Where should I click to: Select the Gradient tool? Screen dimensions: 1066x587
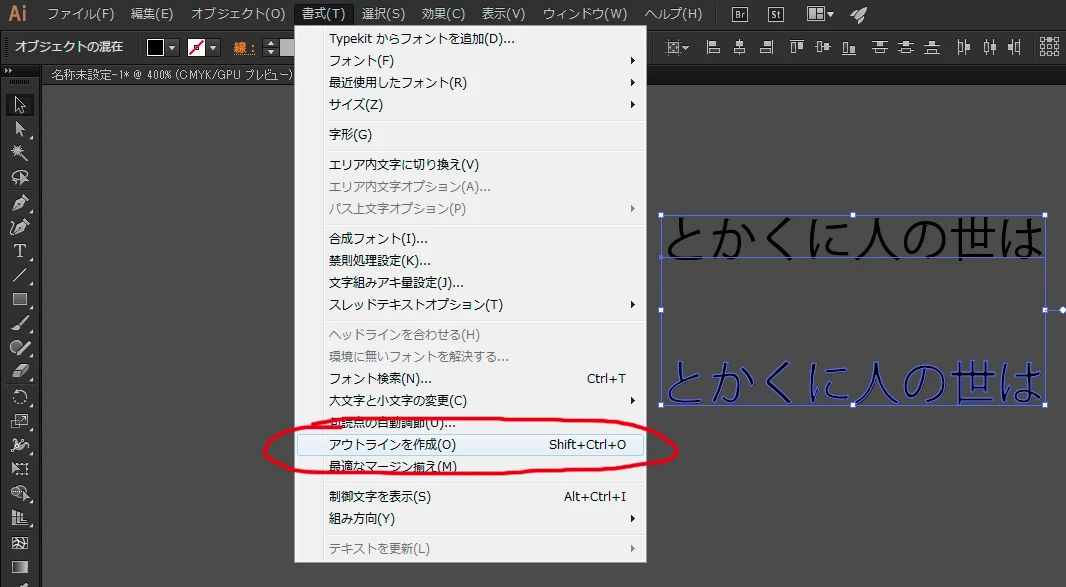tap(20, 567)
